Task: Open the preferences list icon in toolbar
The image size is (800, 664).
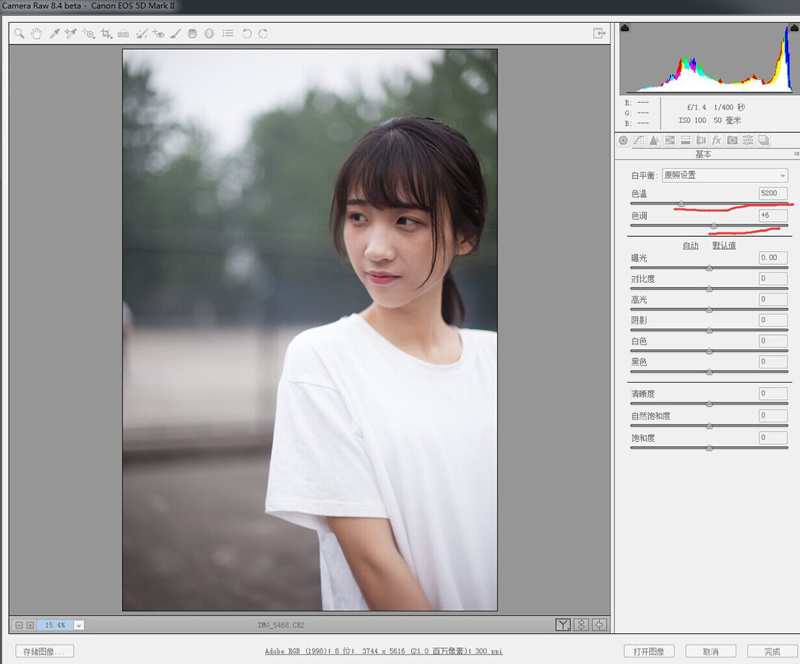Action: 228,33
